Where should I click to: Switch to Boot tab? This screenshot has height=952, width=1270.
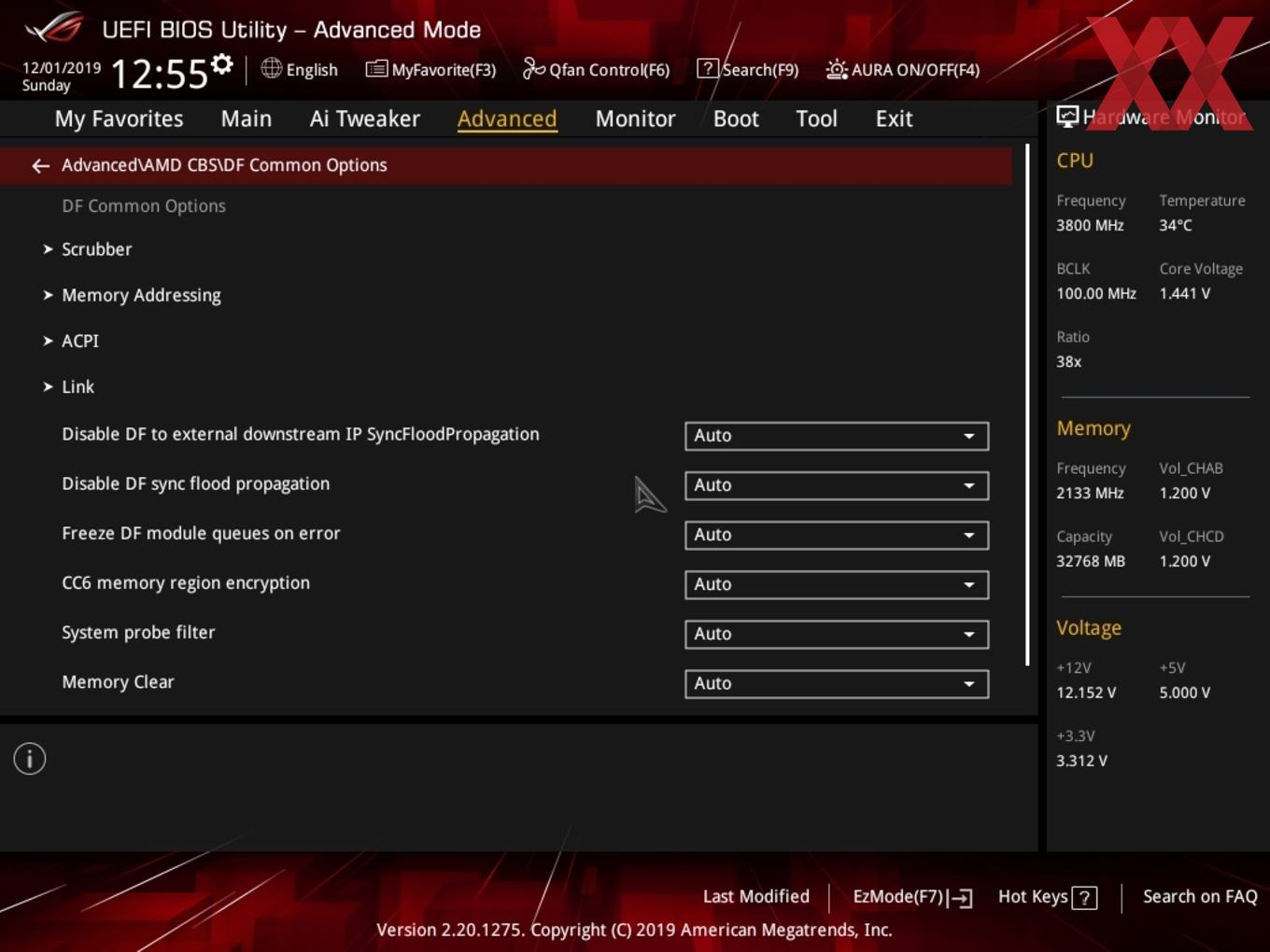coord(736,119)
